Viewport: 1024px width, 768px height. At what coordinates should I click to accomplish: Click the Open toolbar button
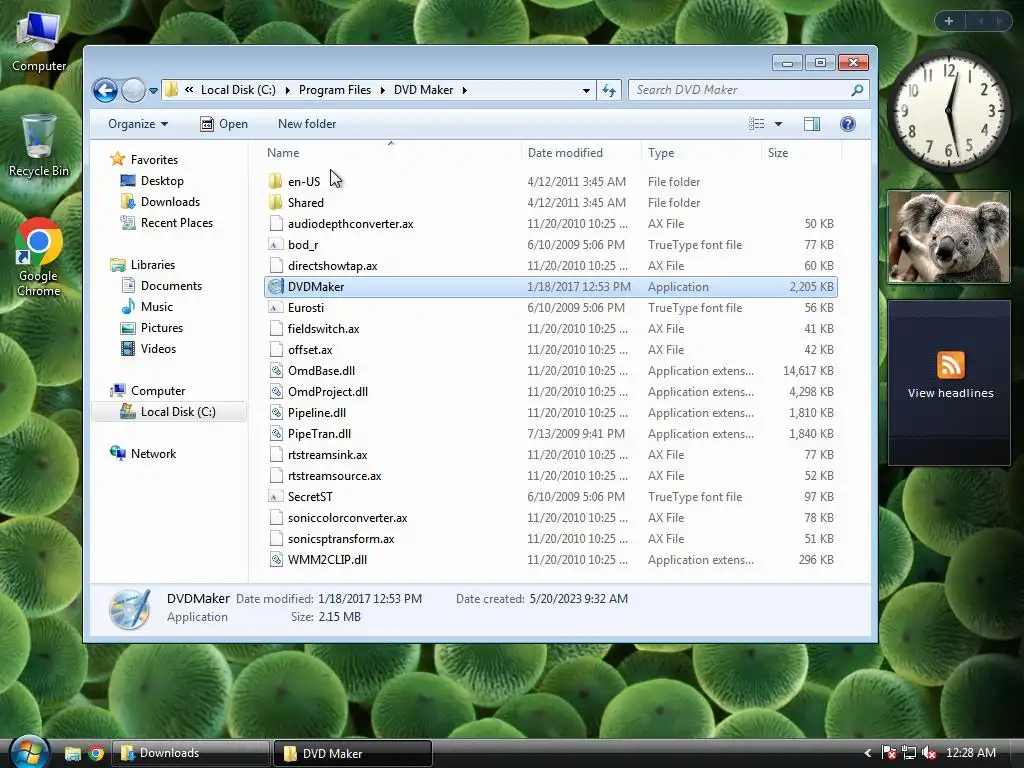pos(224,124)
